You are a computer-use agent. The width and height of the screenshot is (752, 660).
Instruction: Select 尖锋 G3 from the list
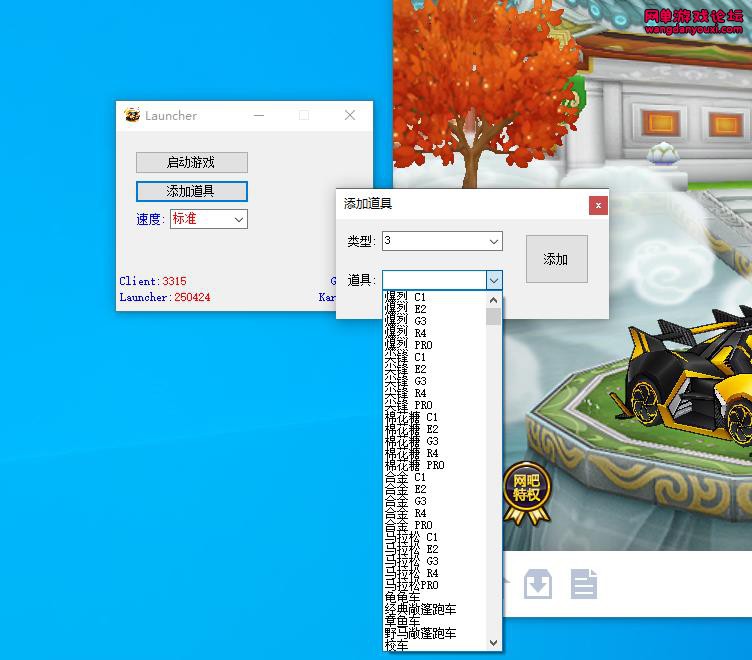[x=435, y=381]
